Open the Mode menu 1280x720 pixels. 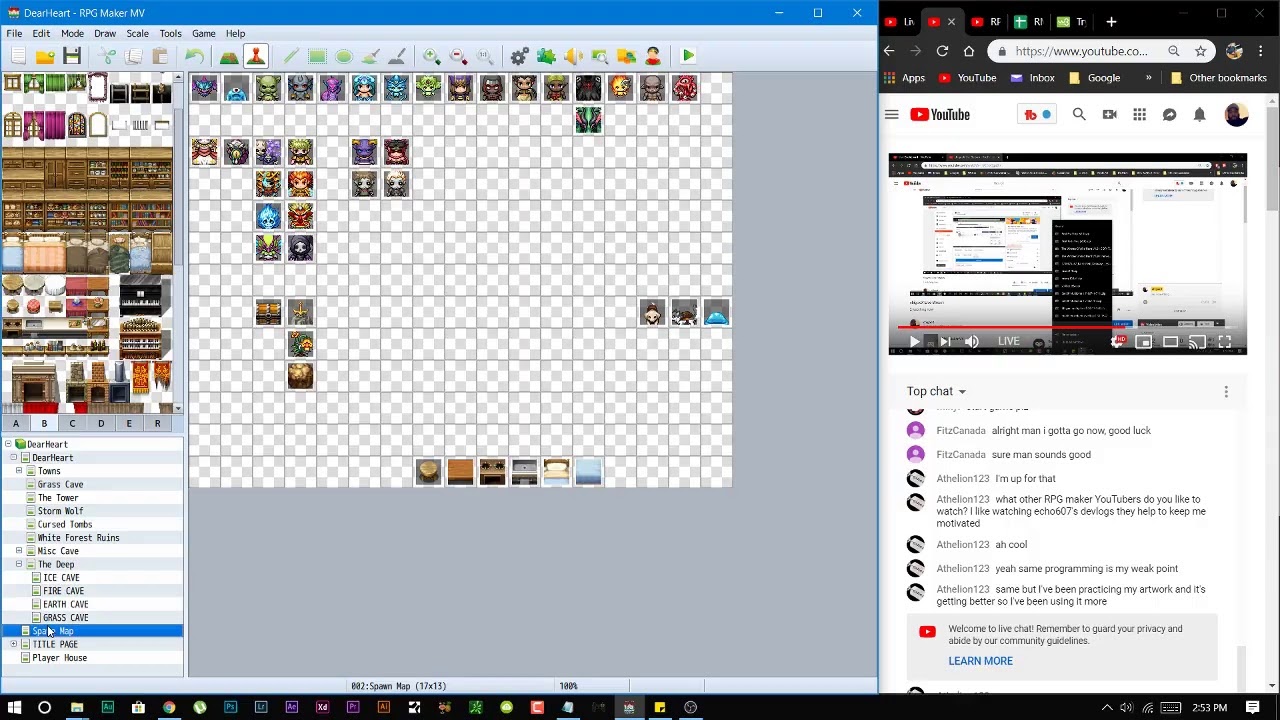72,33
